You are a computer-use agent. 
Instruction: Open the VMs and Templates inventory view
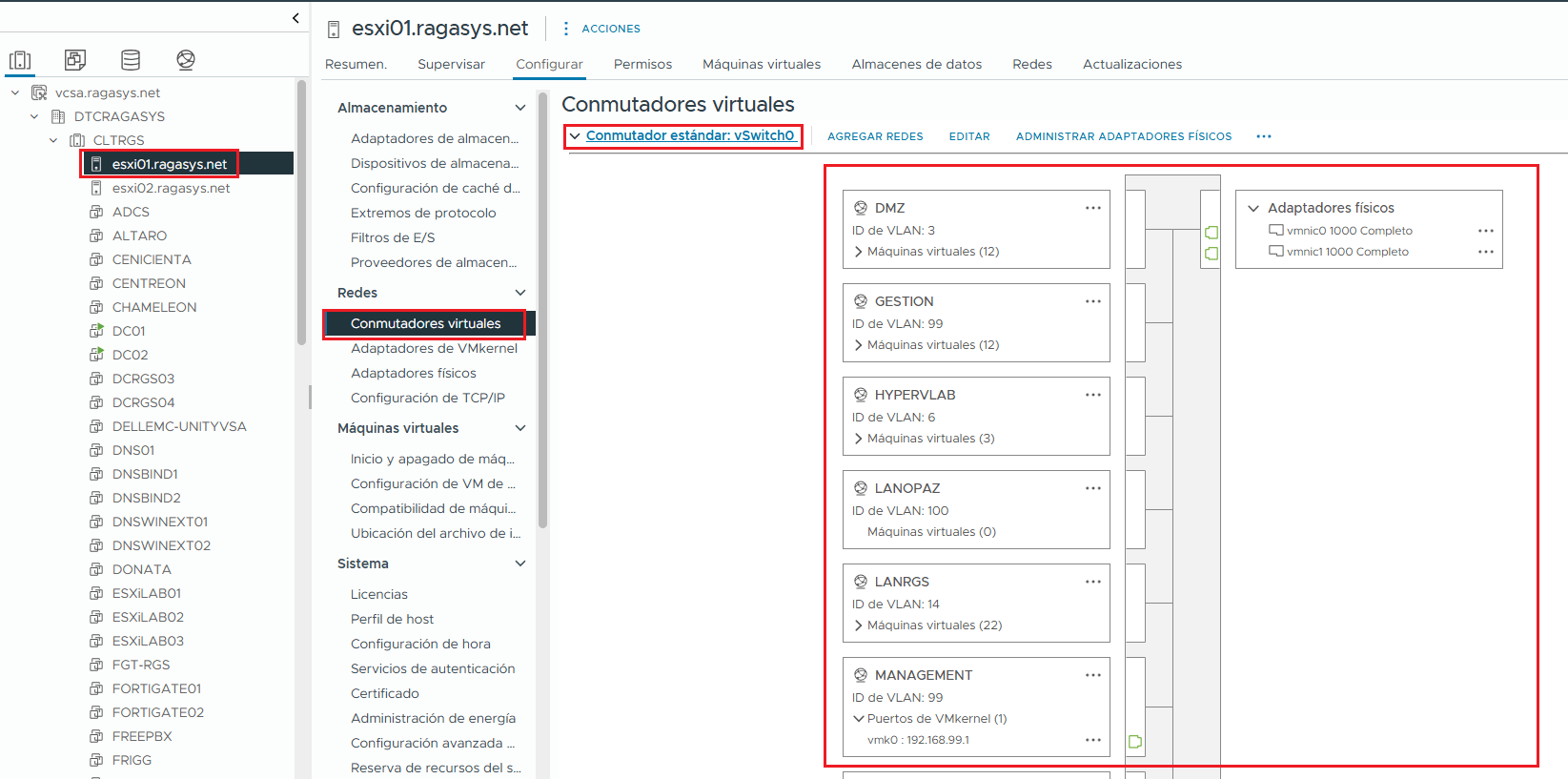(75, 60)
